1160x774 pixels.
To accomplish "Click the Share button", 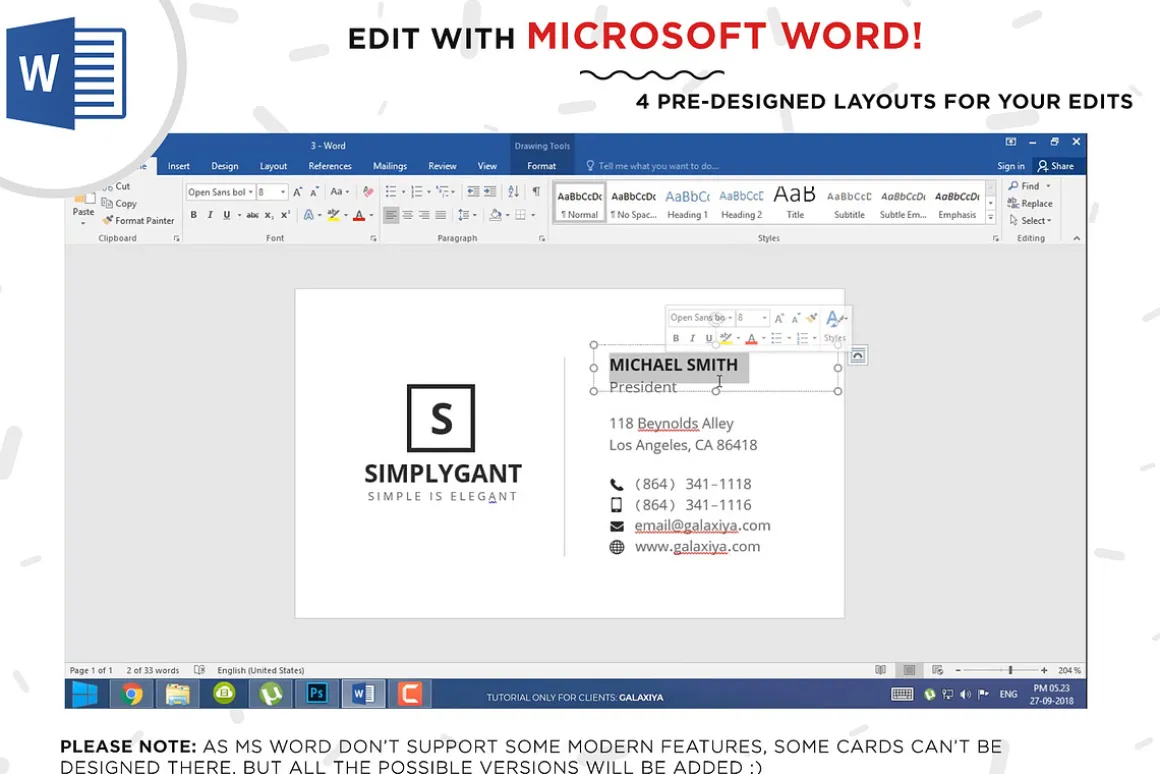I will point(1056,166).
